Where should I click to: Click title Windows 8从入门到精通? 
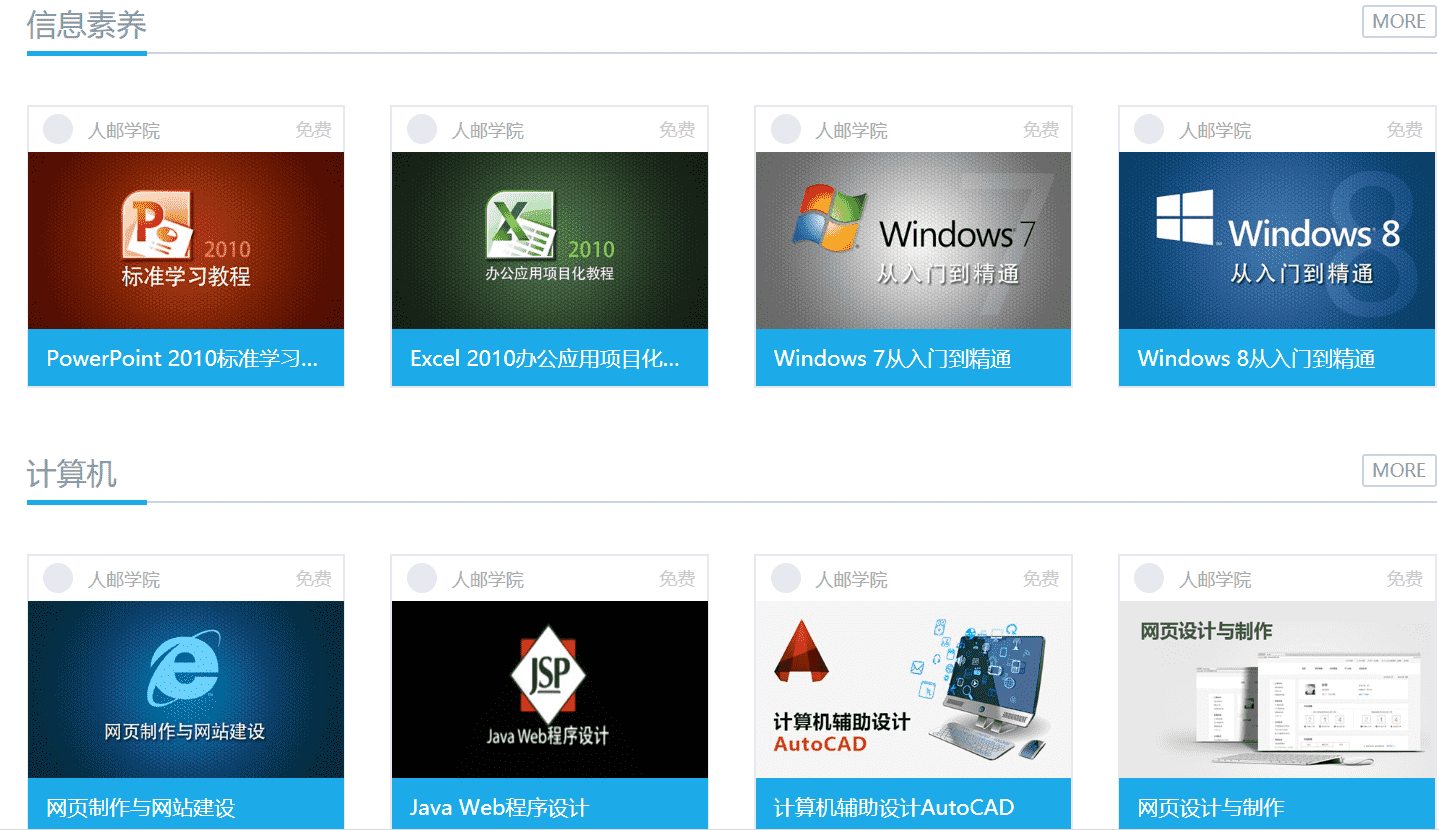click(x=1257, y=358)
